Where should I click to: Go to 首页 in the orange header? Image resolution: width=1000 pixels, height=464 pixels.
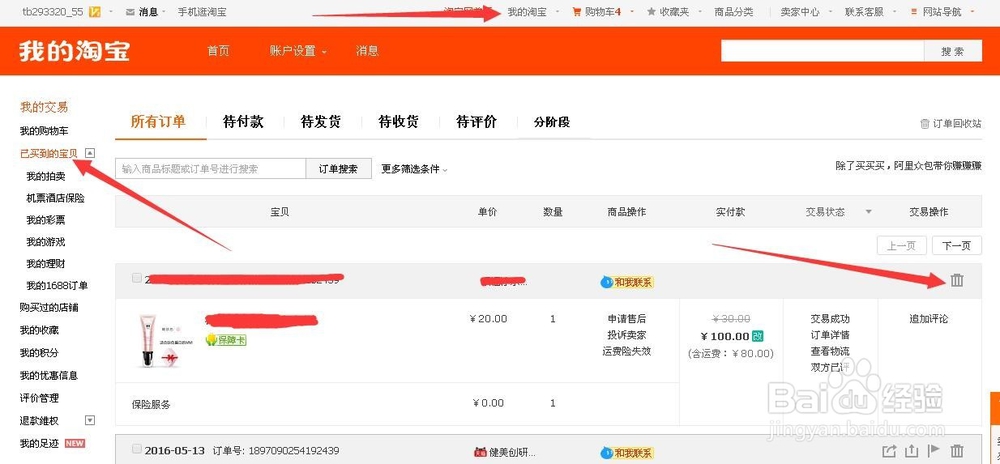click(x=218, y=51)
